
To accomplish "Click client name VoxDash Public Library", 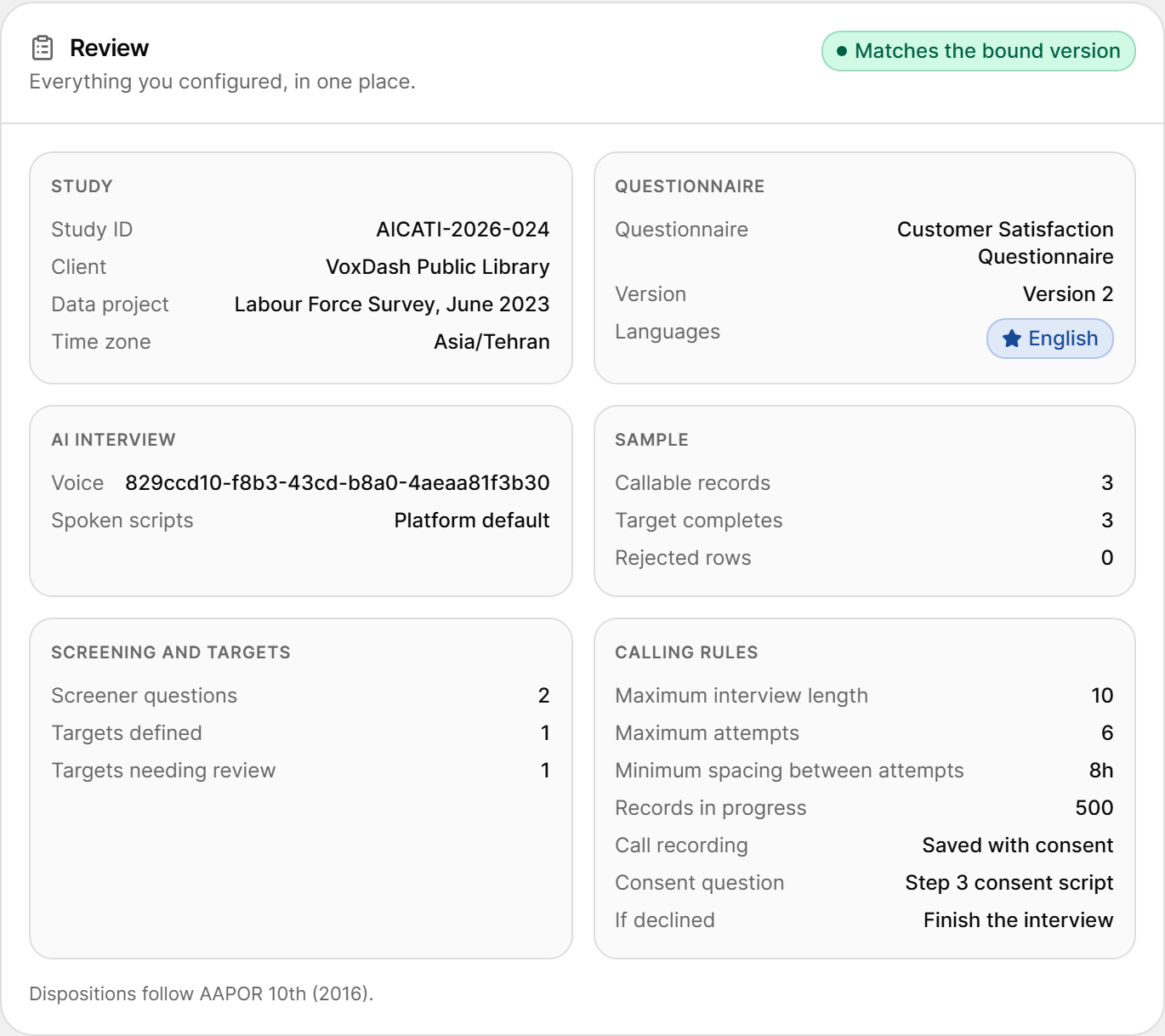I will point(438,267).
